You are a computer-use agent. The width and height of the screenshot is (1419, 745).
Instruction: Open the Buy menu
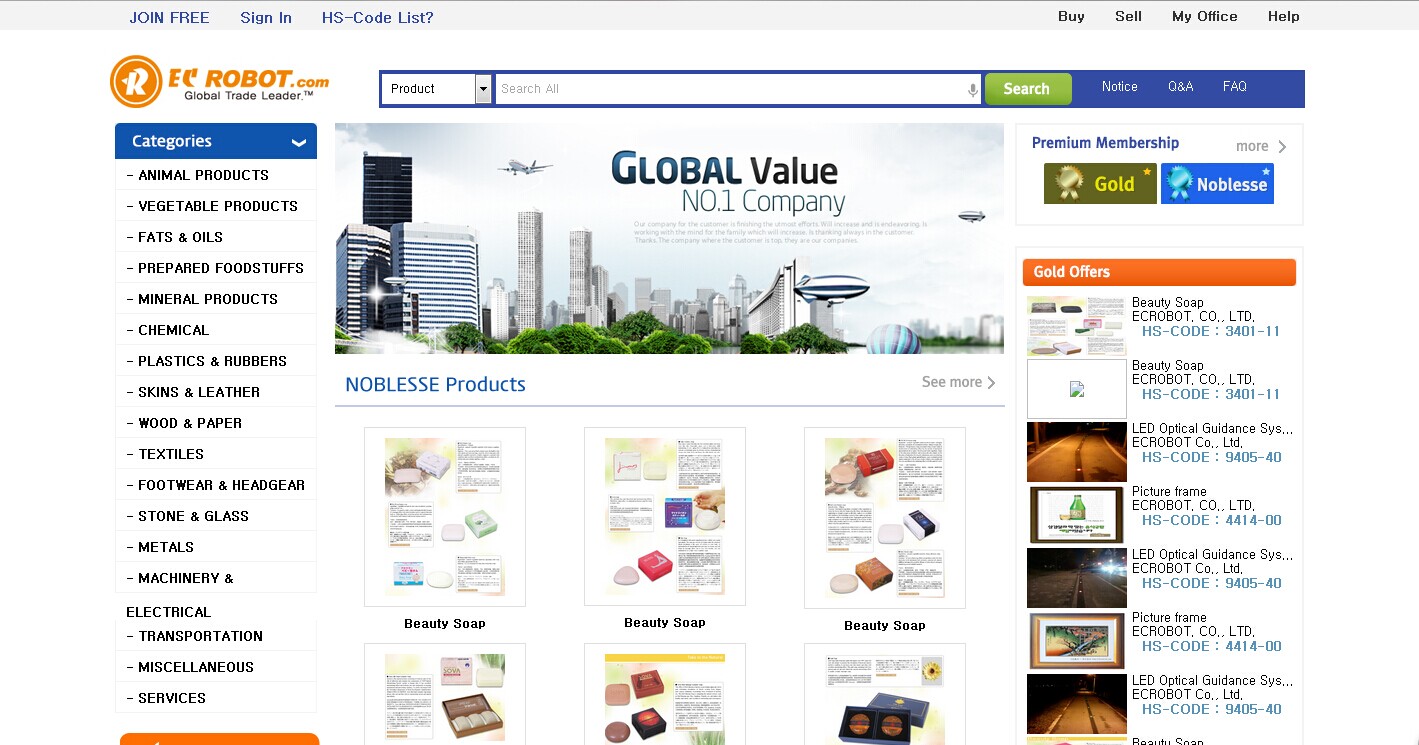click(1071, 16)
